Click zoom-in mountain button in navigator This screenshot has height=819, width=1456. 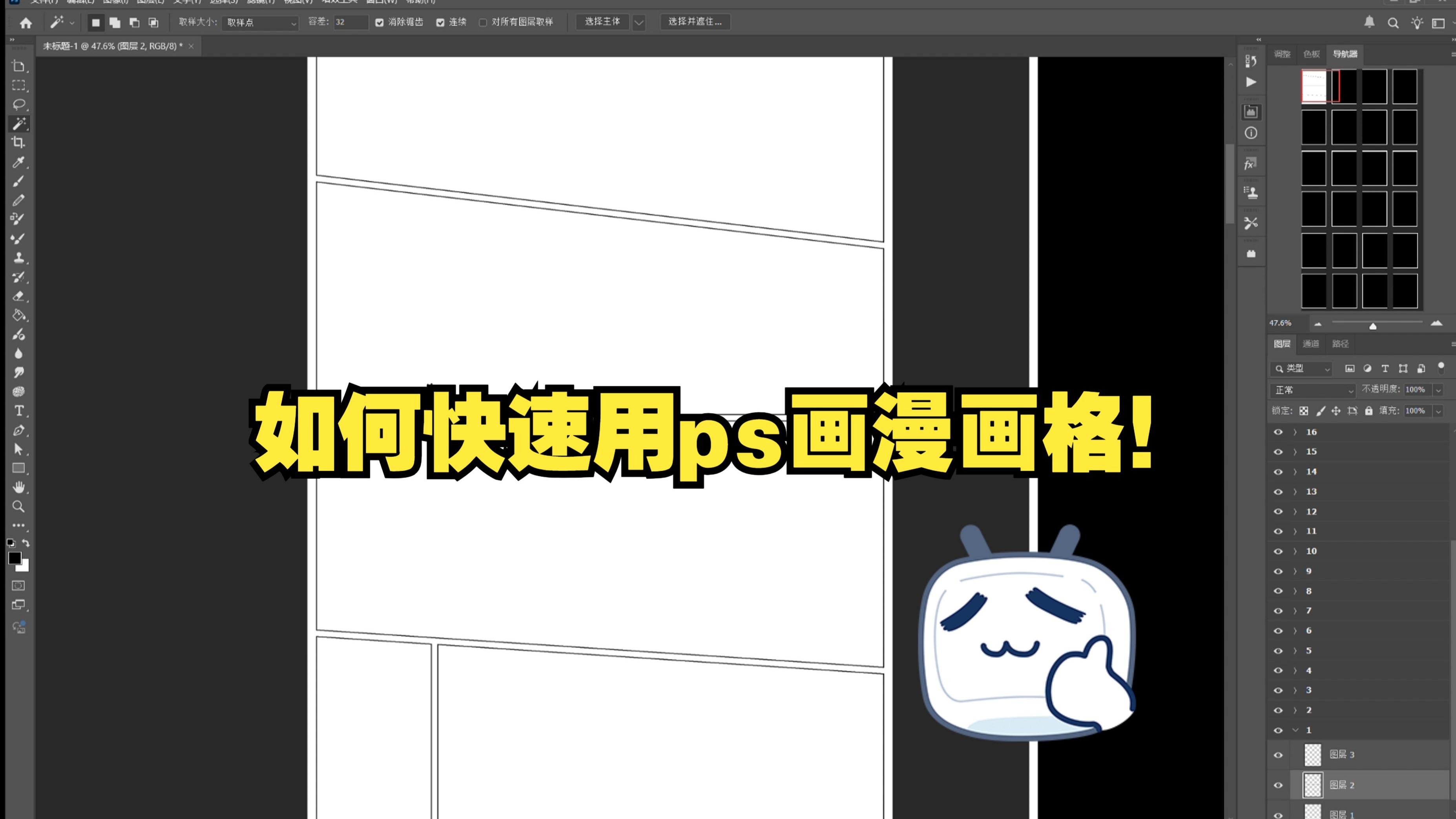(x=1436, y=324)
